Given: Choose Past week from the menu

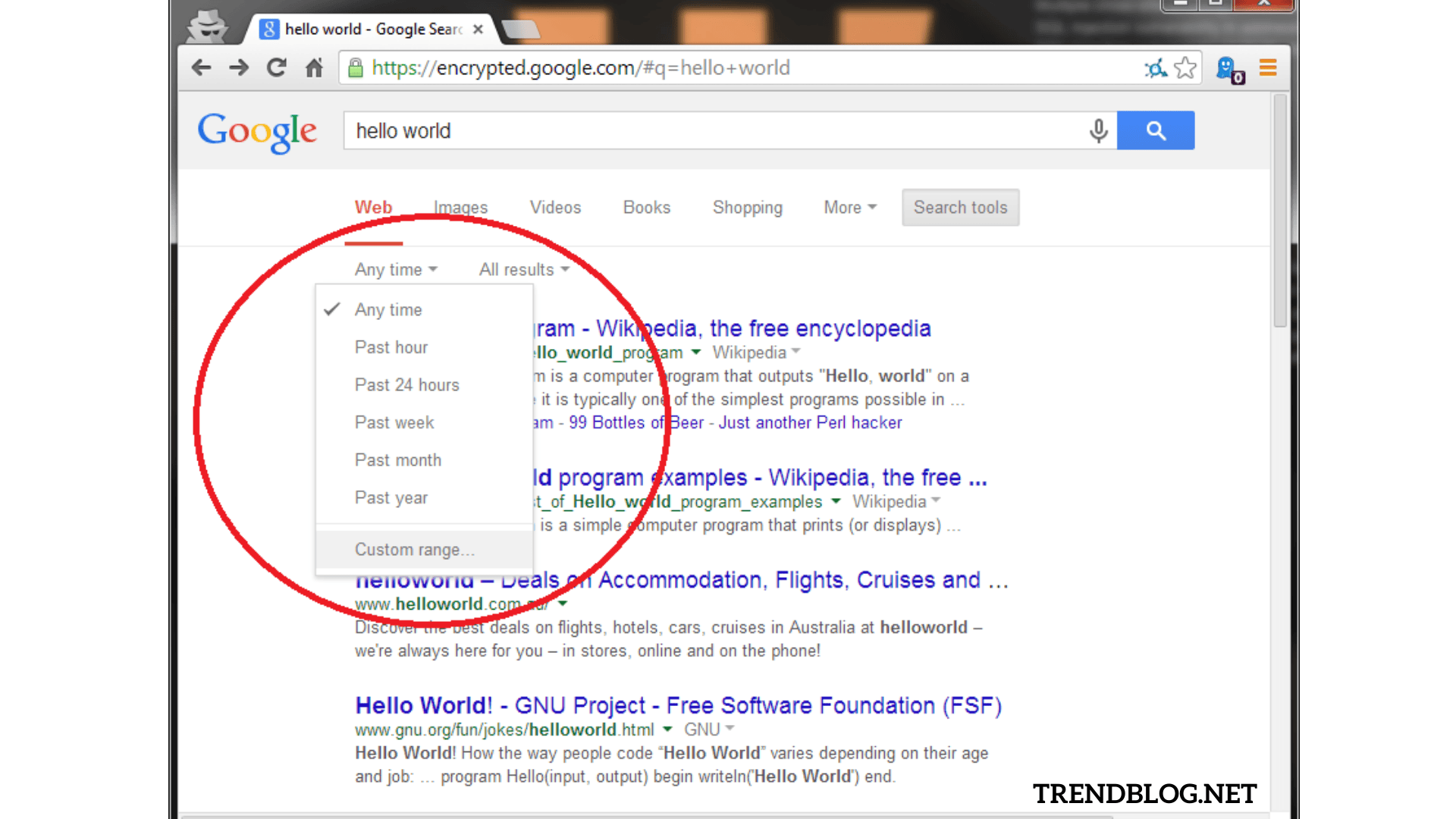Looking at the screenshot, I should pyautogui.click(x=424, y=423).
